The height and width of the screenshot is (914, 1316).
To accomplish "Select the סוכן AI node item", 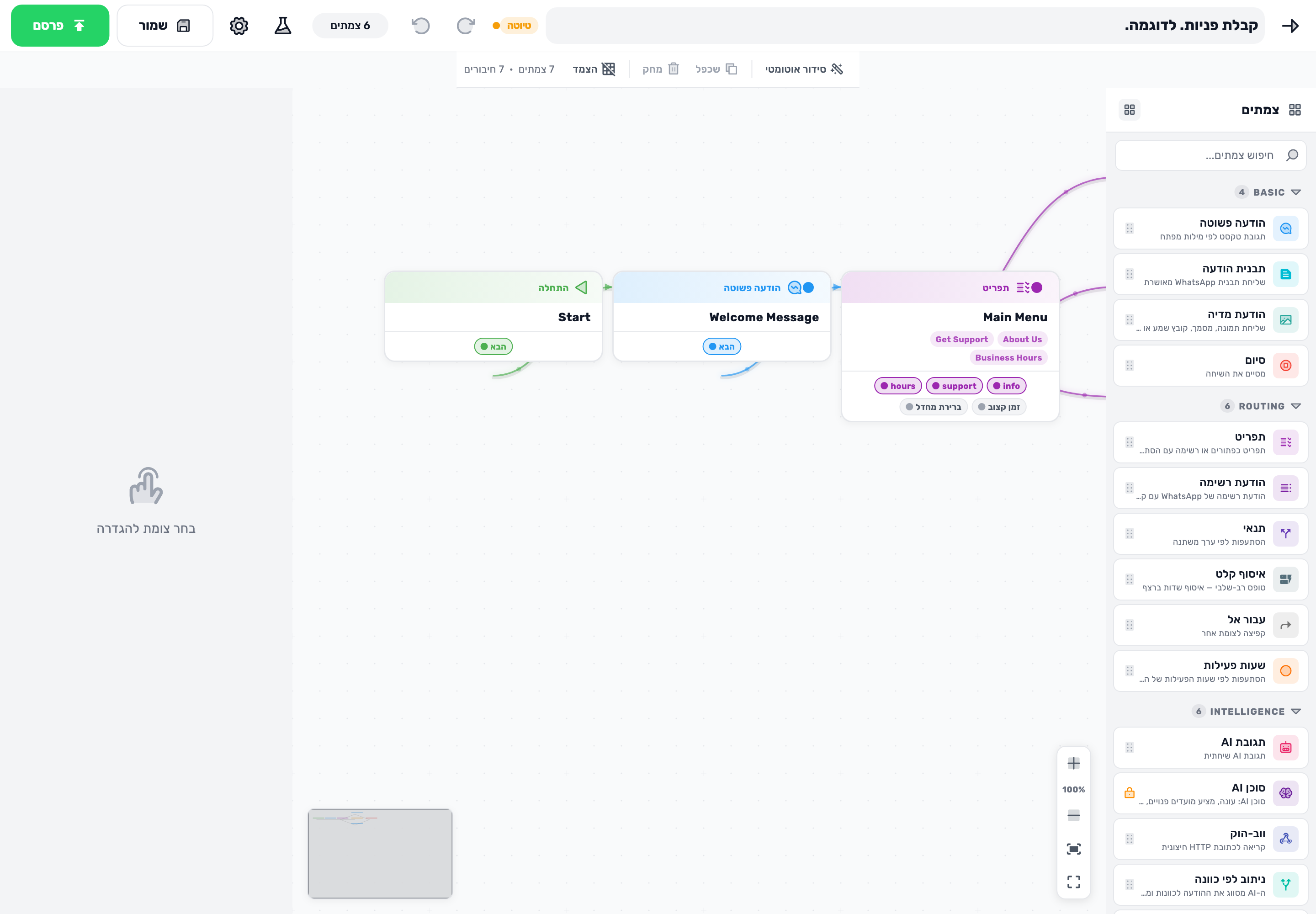I will (1210, 794).
